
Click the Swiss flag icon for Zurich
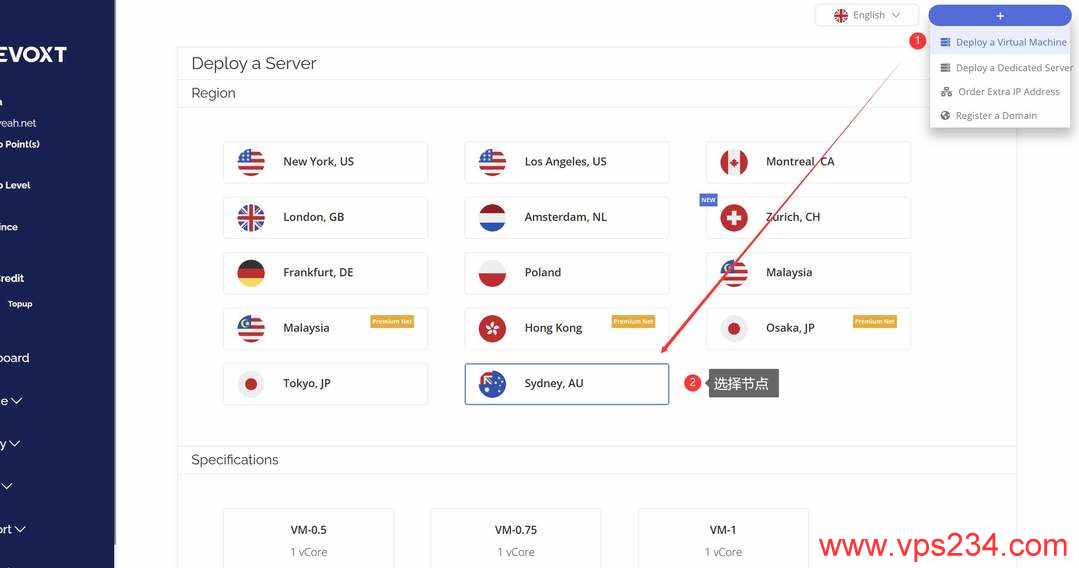pos(734,218)
